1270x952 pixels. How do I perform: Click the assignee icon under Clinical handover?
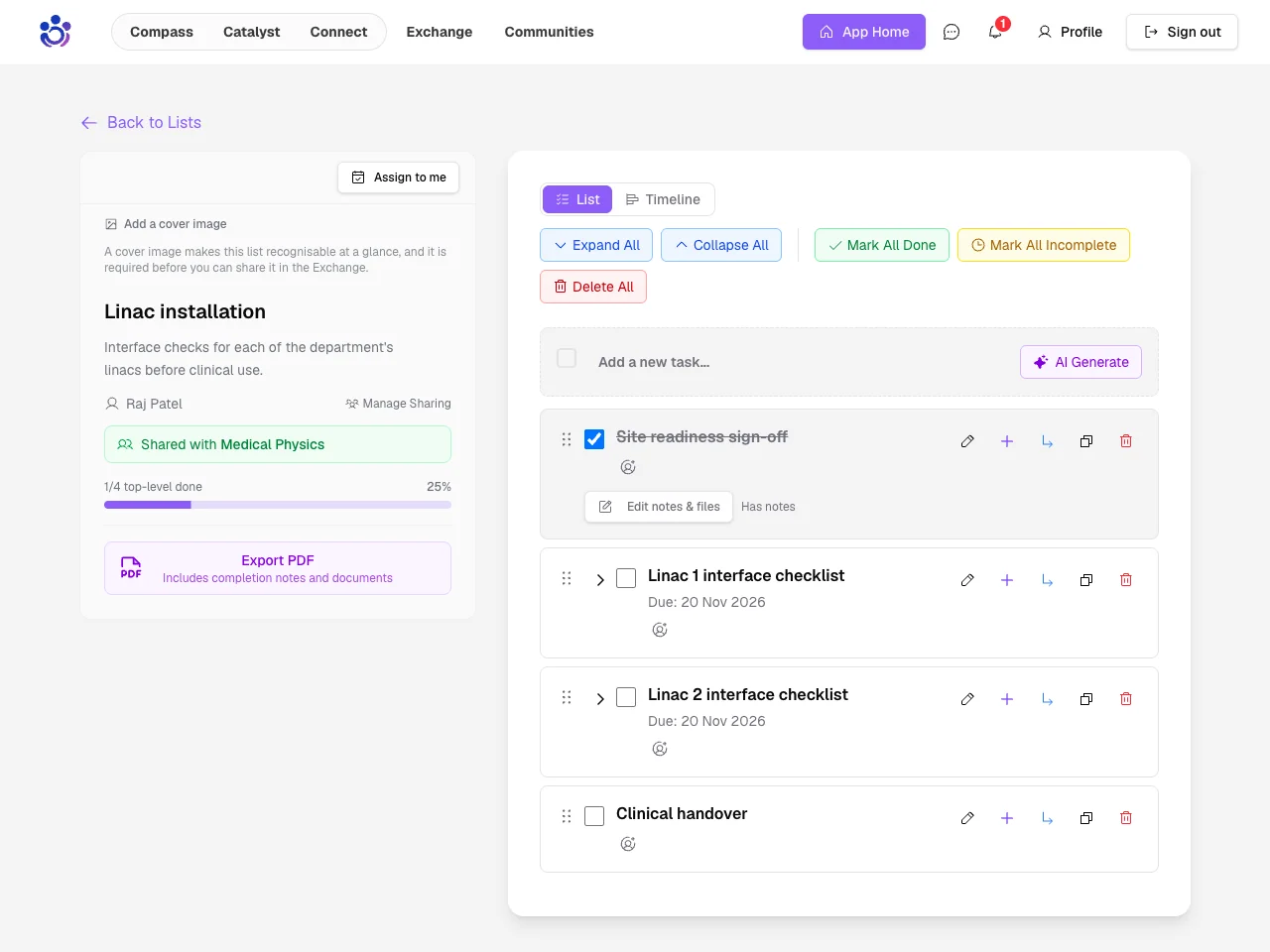coord(628,844)
